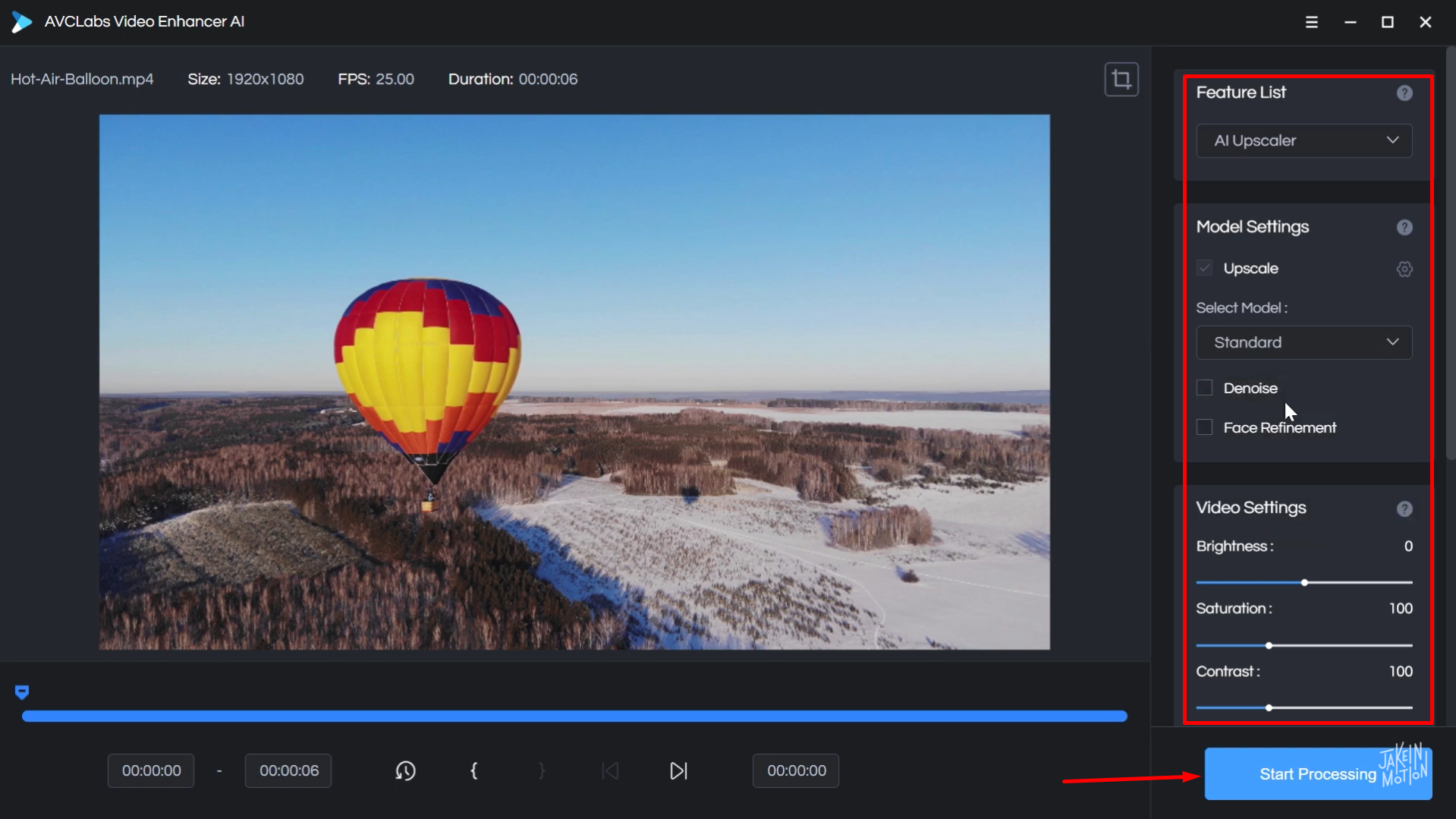Click the crop icon above the preview

1121,79
